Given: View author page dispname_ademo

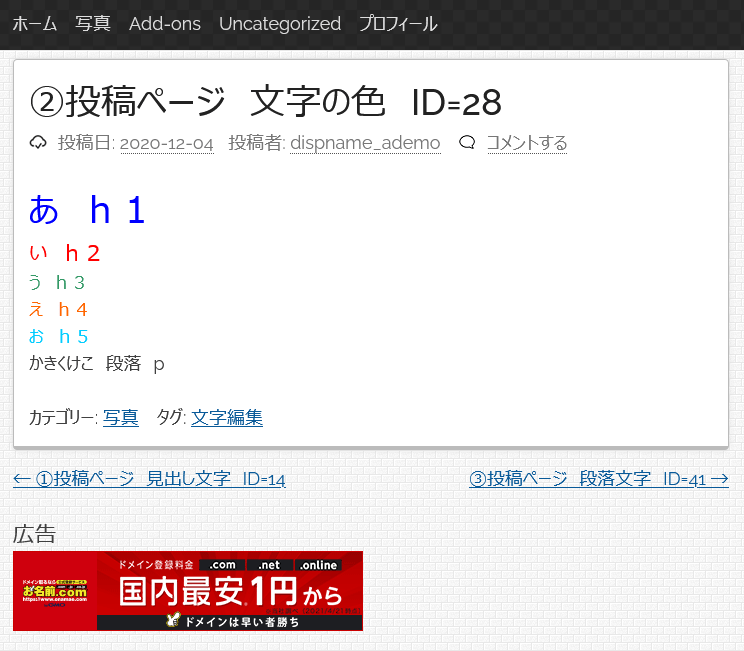Looking at the screenshot, I should point(365,143).
